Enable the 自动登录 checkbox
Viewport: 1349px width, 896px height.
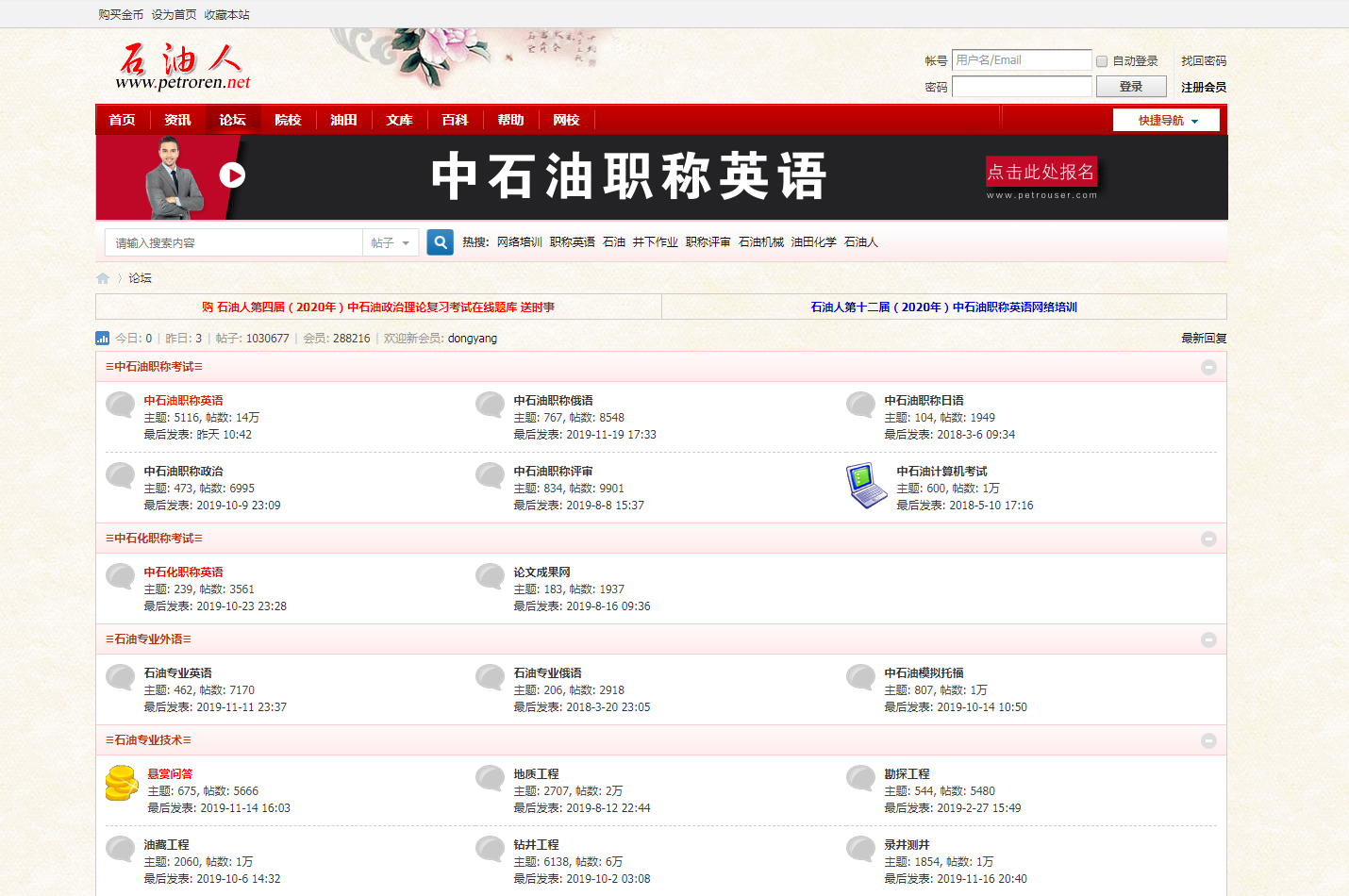pos(1102,61)
